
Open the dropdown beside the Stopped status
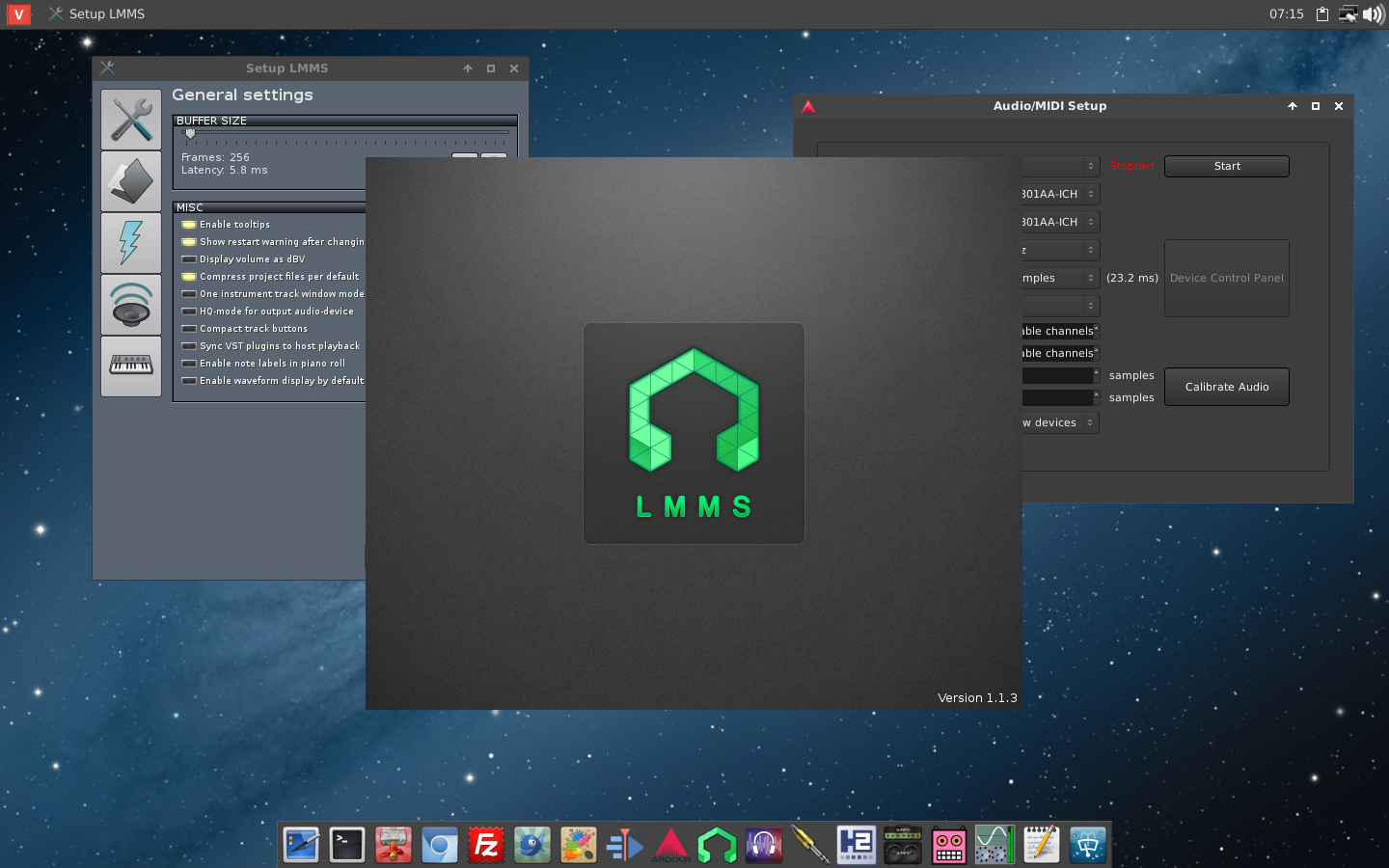coord(1061,166)
